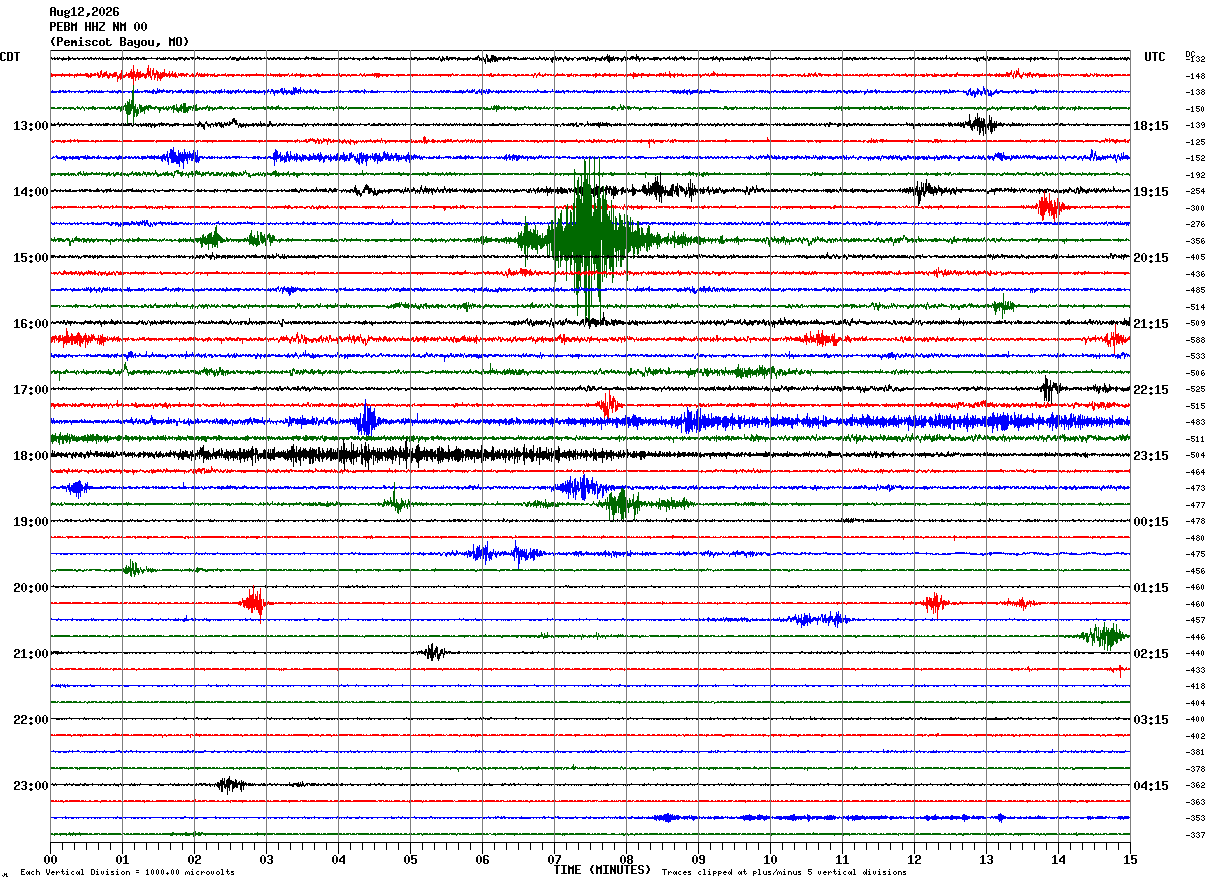The width and height of the screenshot is (1210, 886).
Task: Select minute 00 on the bottom axis
Action: [50, 859]
